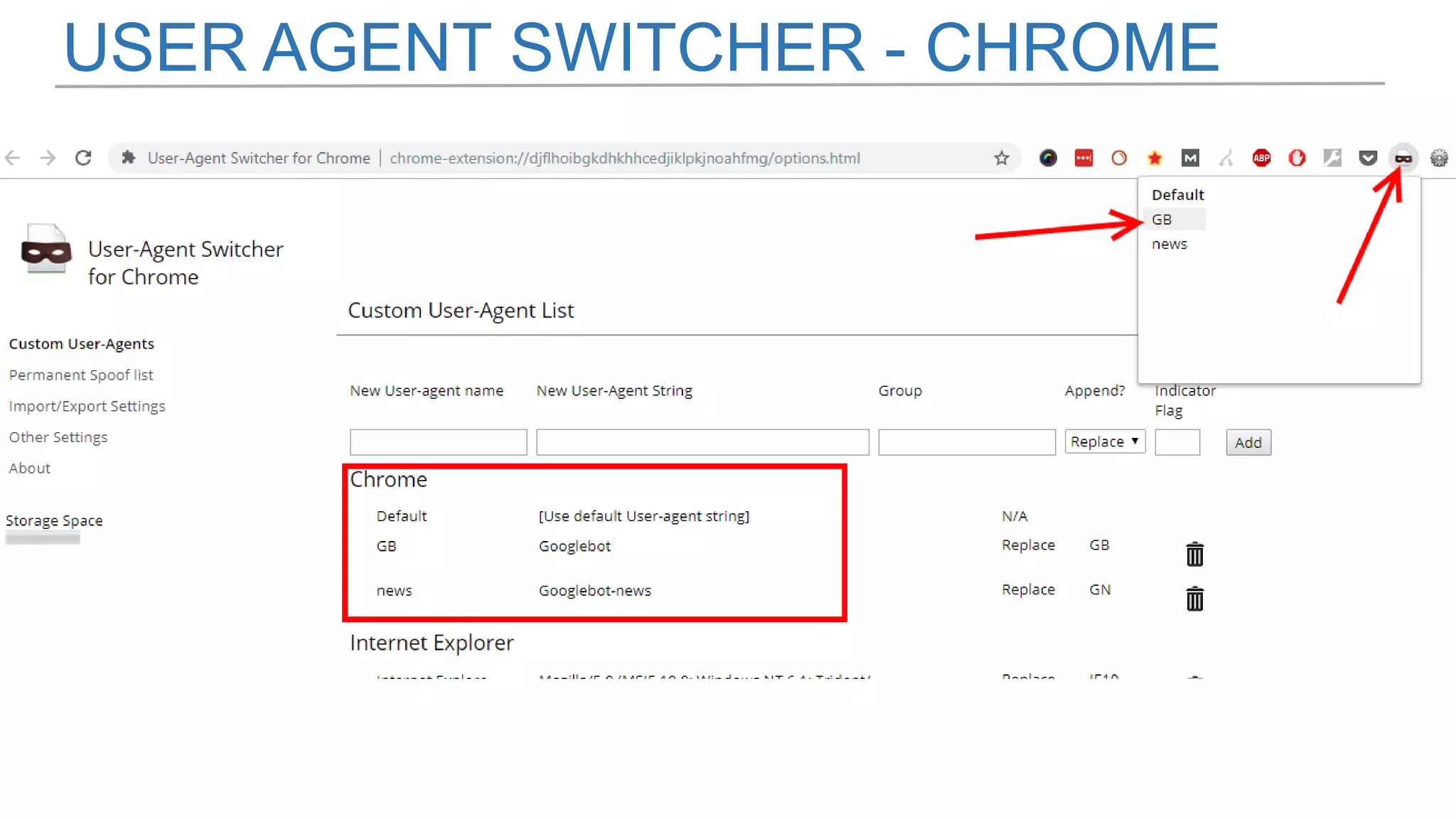The height and width of the screenshot is (819, 1456).
Task: Open Import/Export Settings section
Action: 87,407
